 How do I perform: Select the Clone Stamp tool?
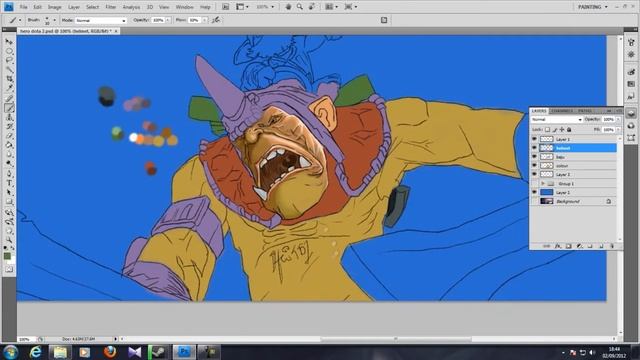click(9, 118)
